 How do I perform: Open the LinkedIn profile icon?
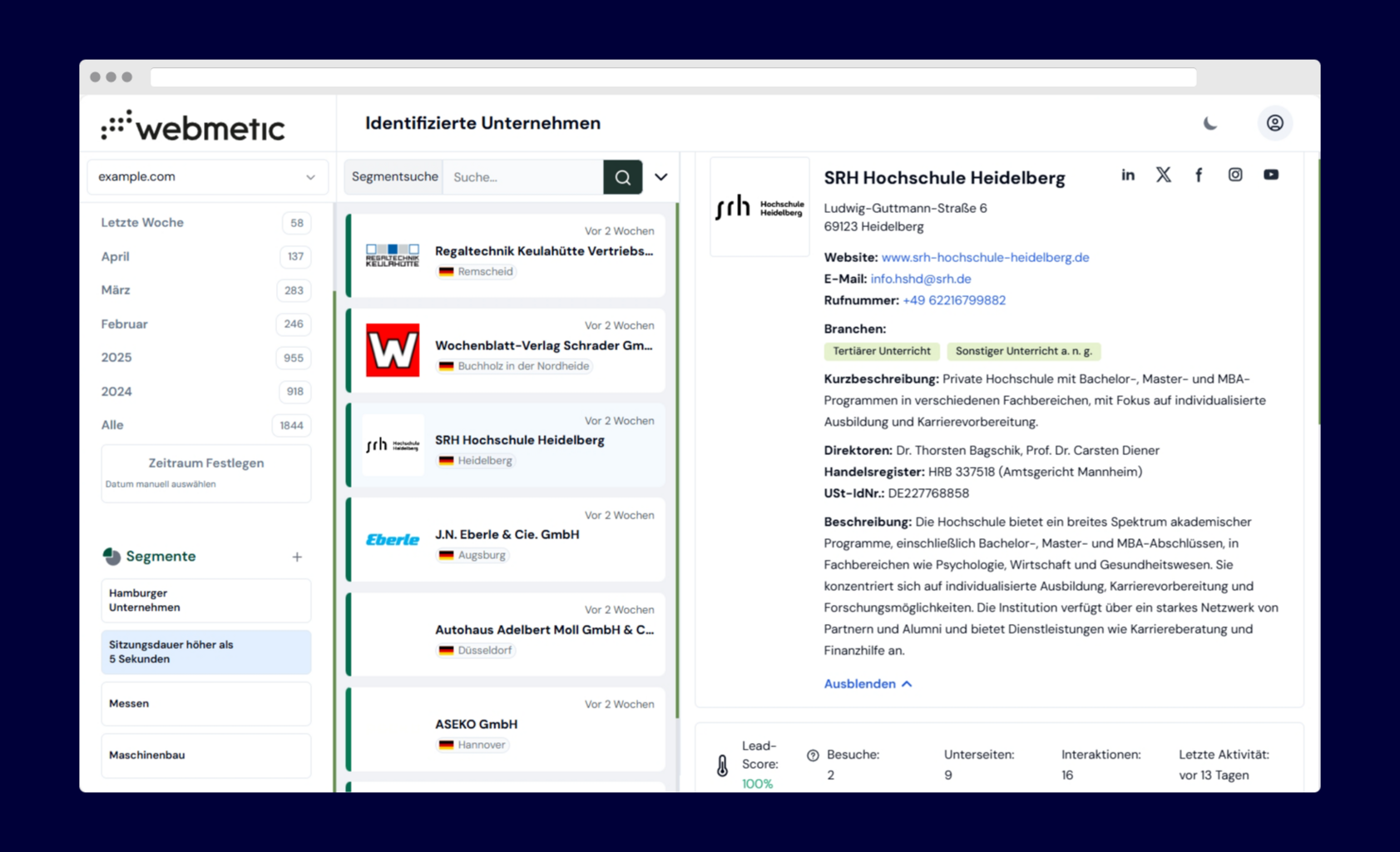coord(1127,175)
